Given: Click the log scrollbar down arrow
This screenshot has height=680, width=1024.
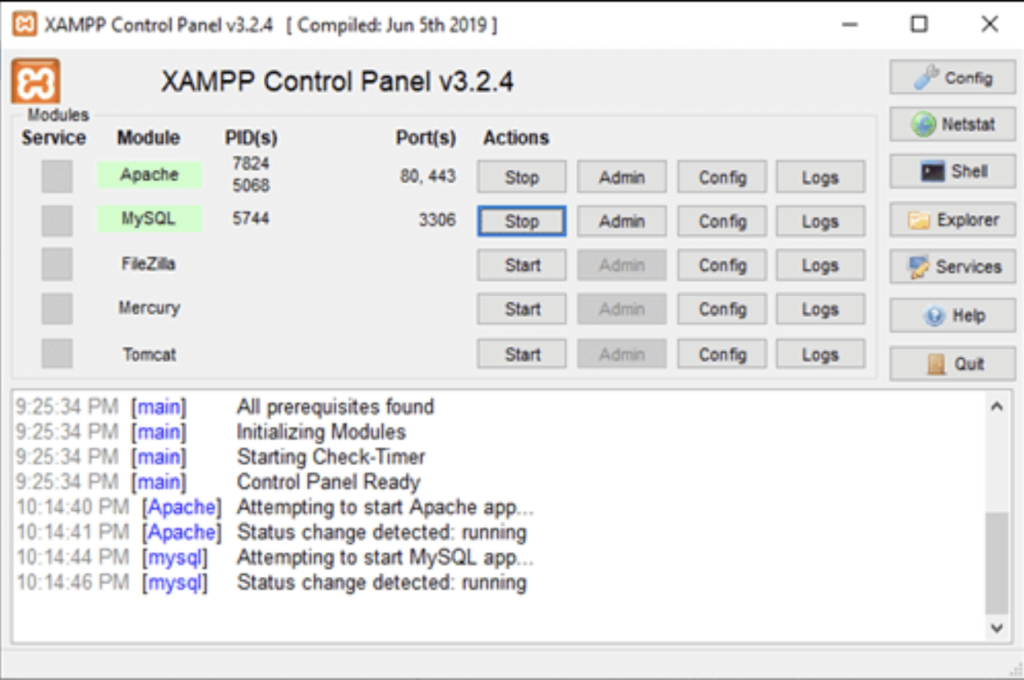Looking at the screenshot, I should pyautogui.click(x=996, y=629).
